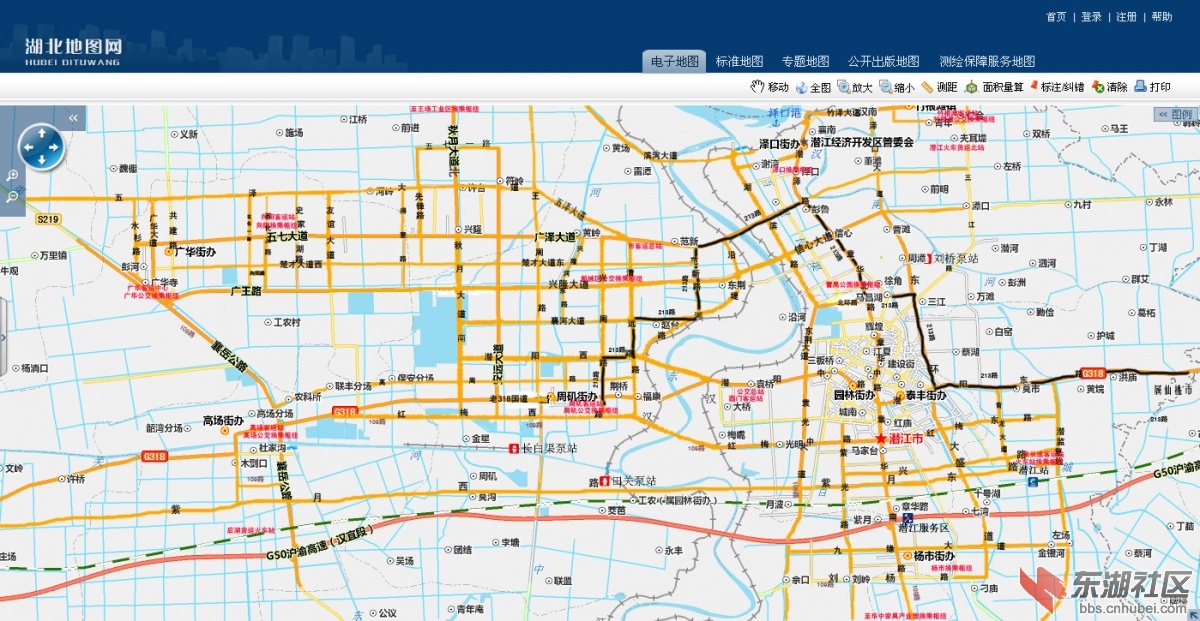Click the 长白渠泵站 pump station icon

pos(514,449)
